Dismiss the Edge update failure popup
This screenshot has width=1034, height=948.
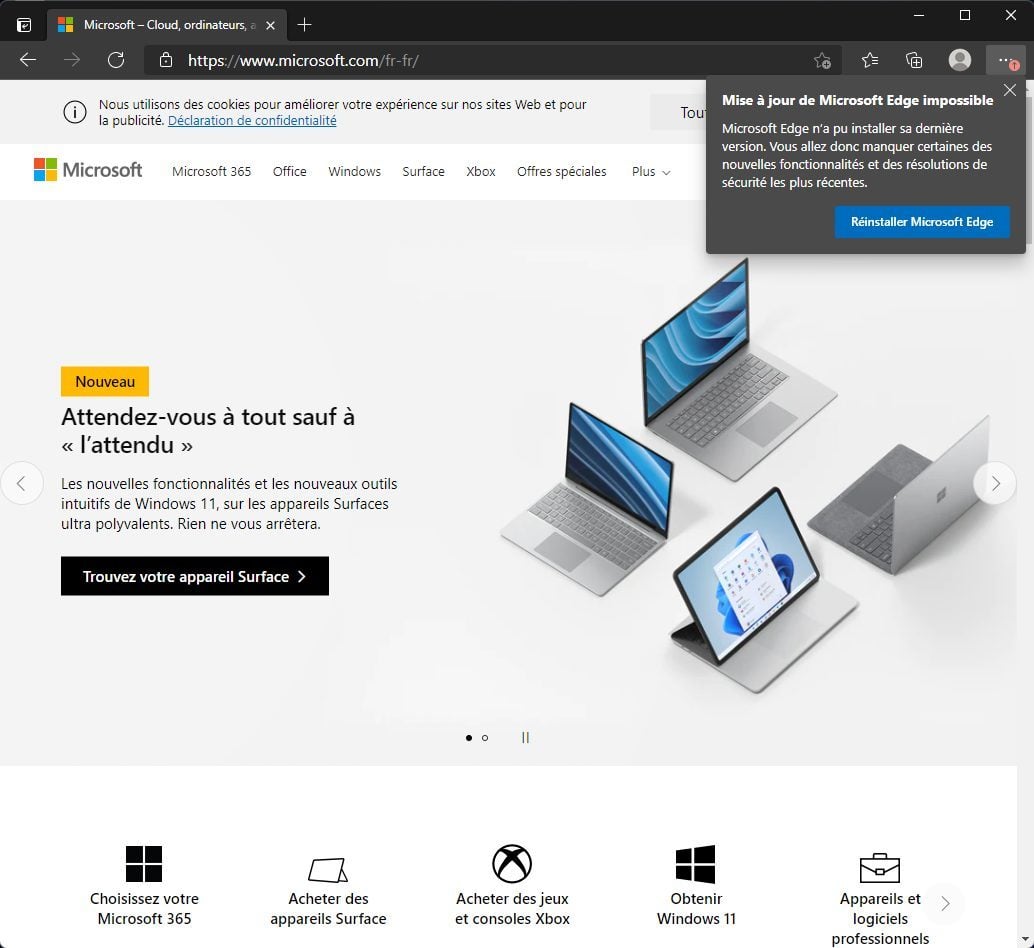[1010, 90]
